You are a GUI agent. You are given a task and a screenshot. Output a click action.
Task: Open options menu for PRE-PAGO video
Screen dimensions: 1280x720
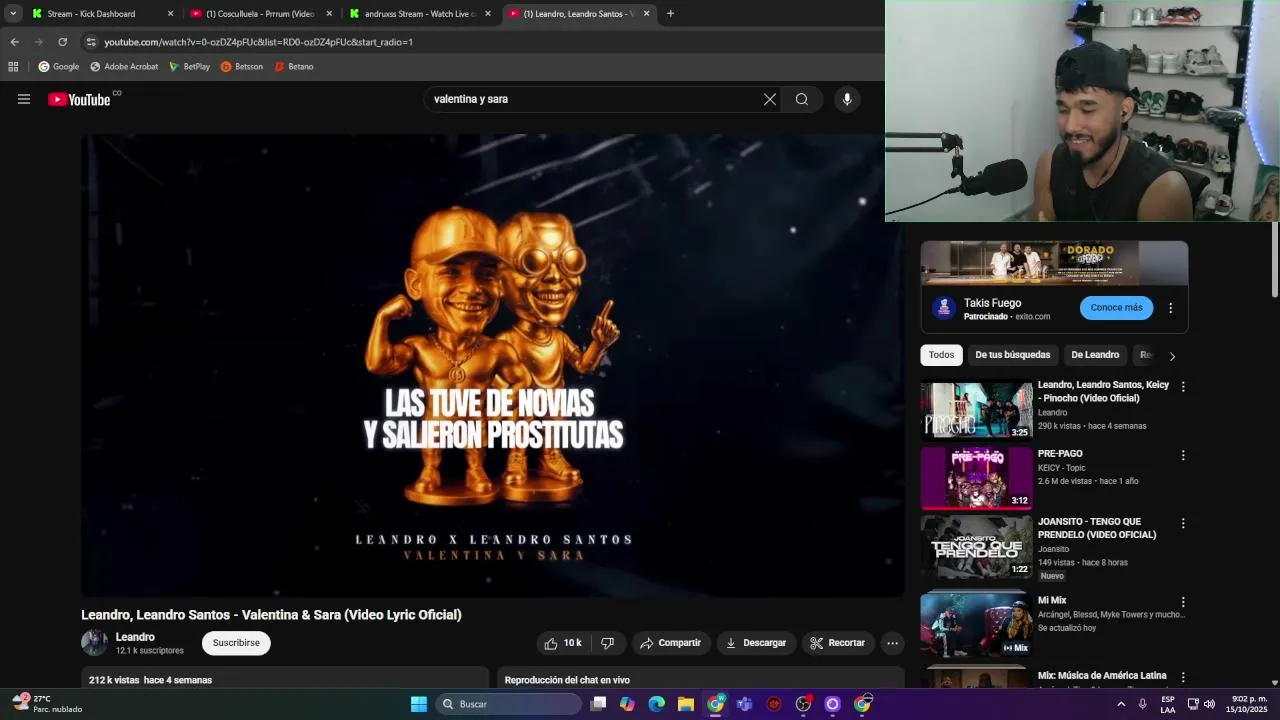(1183, 455)
